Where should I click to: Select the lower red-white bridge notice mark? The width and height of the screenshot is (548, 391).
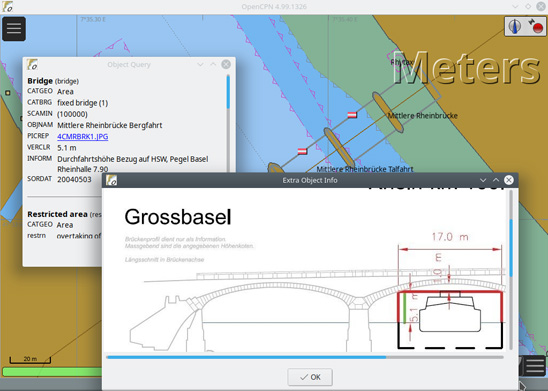pos(302,151)
